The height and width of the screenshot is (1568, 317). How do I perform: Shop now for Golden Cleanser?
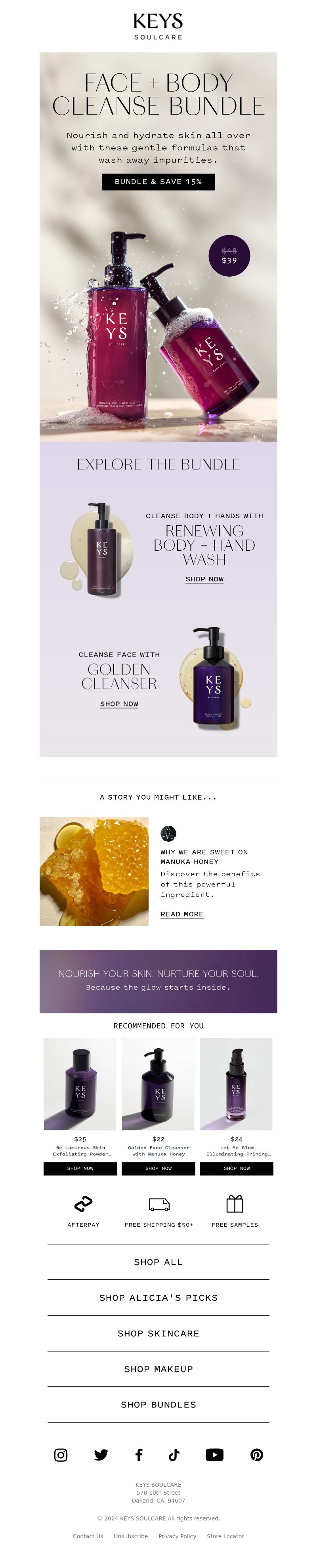tap(119, 704)
